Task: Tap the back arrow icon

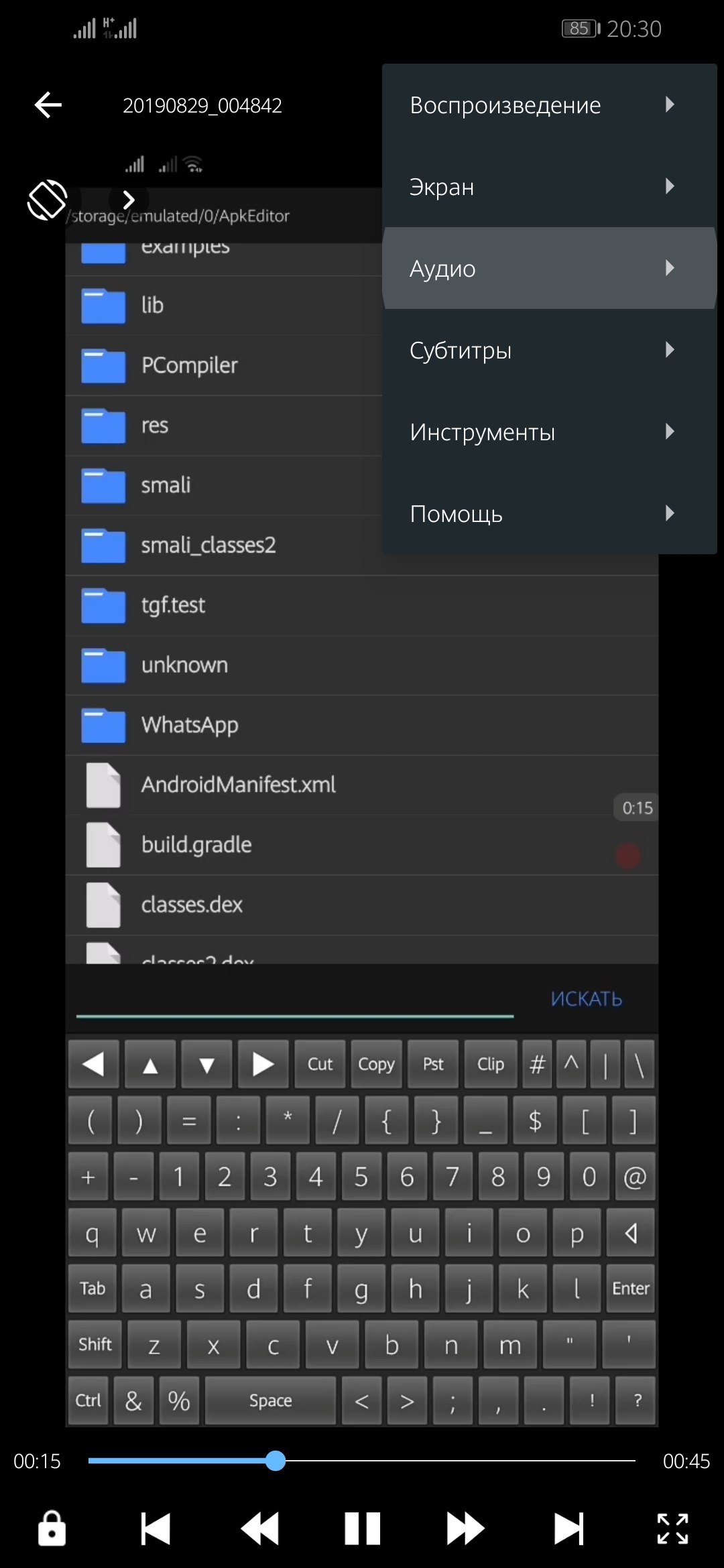Action: [x=48, y=105]
